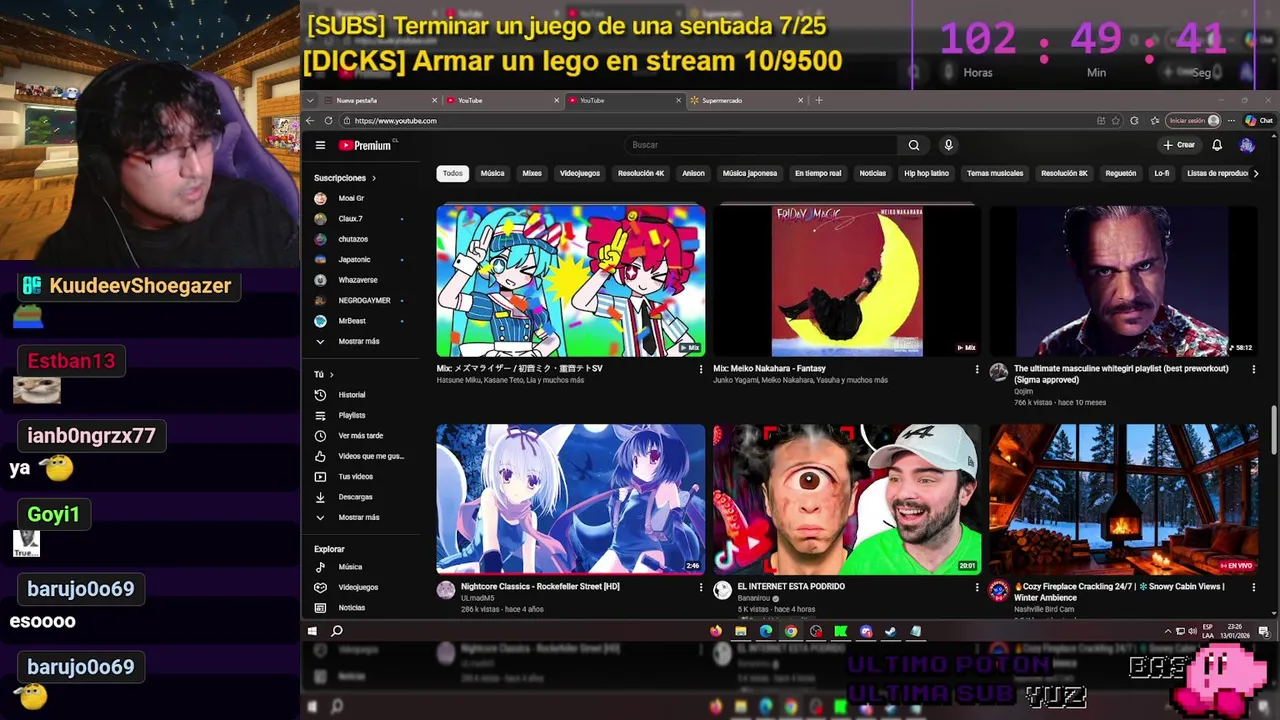
Task: Select the Videojuegos filter chip
Action: coord(580,173)
